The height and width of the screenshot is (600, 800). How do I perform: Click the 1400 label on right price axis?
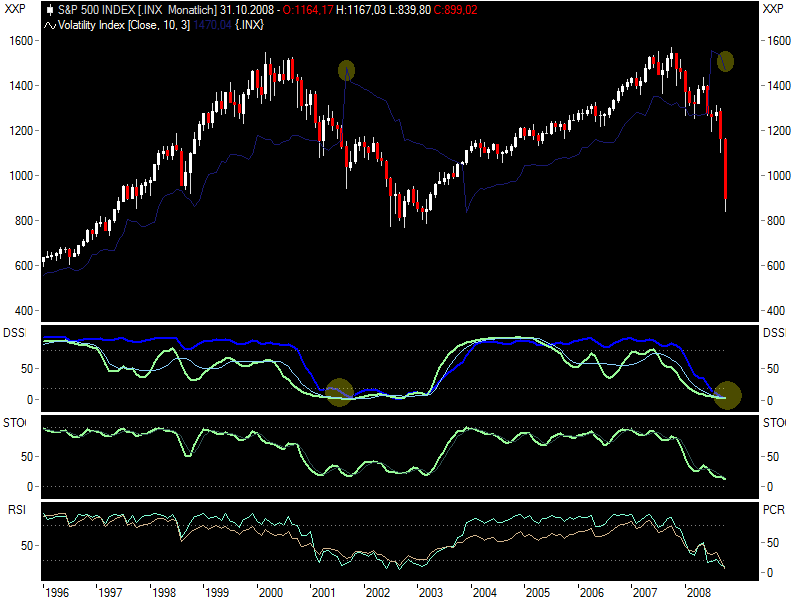coord(779,86)
